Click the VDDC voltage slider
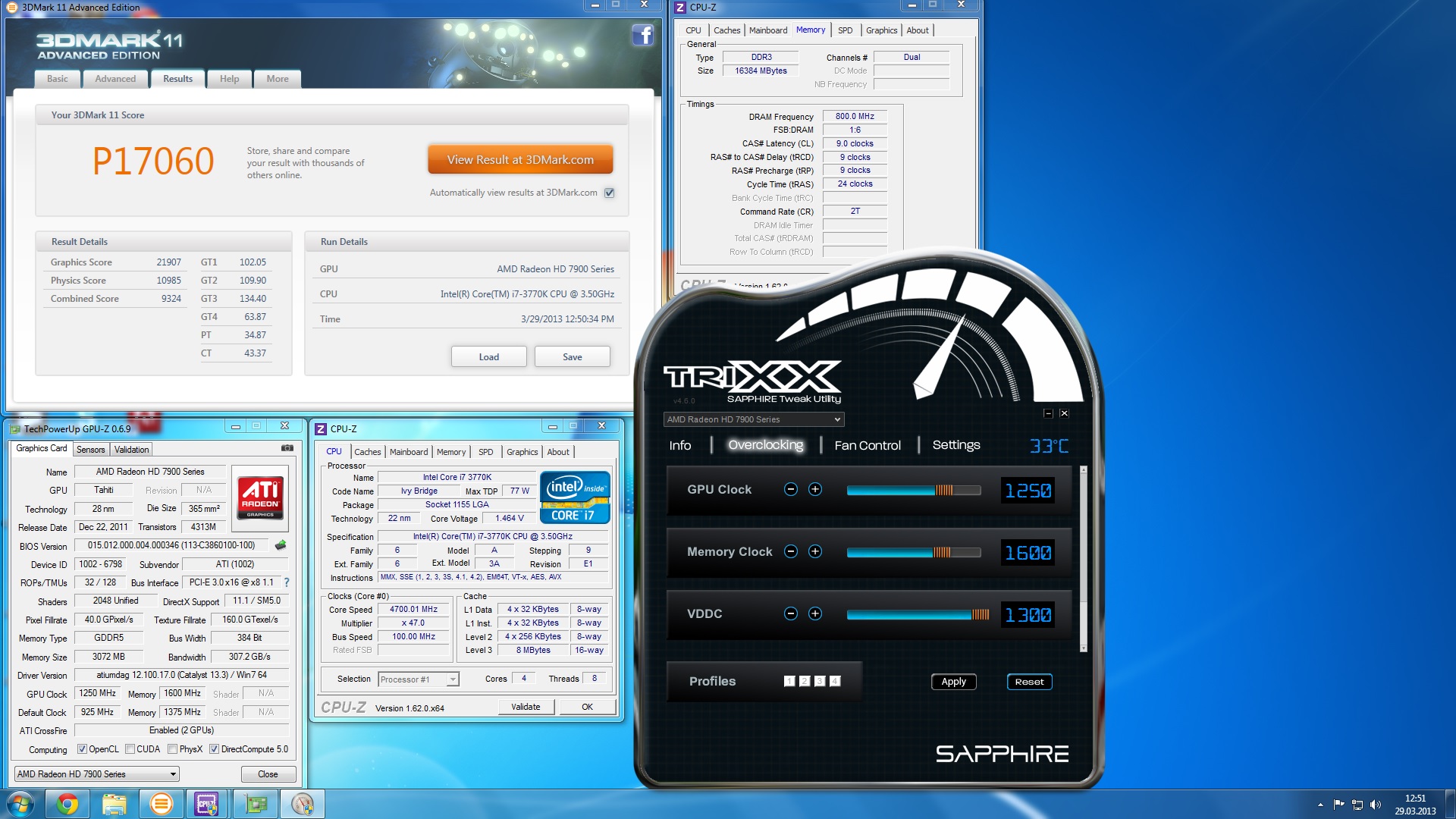 click(x=918, y=615)
